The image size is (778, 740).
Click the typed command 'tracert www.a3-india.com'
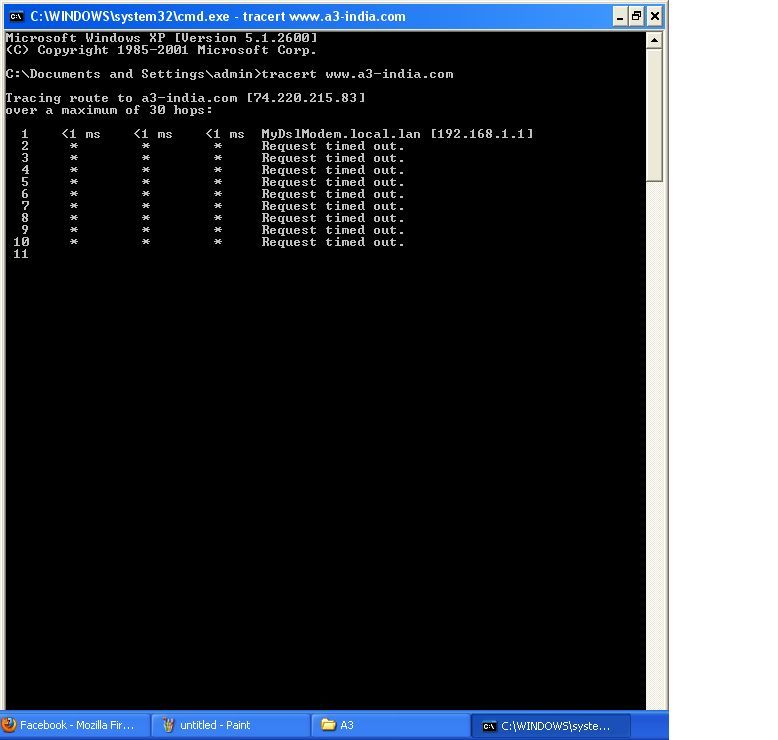[357, 74]
